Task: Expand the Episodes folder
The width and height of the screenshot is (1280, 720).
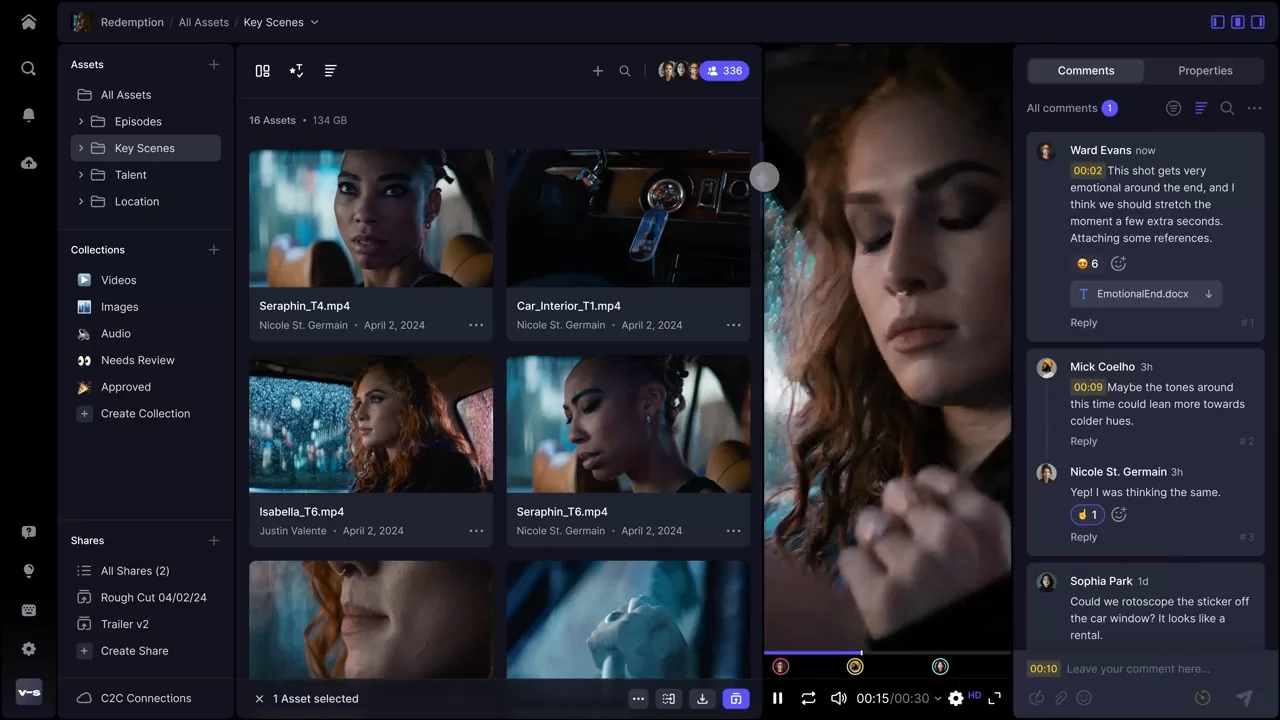Action: coord(81,122)
